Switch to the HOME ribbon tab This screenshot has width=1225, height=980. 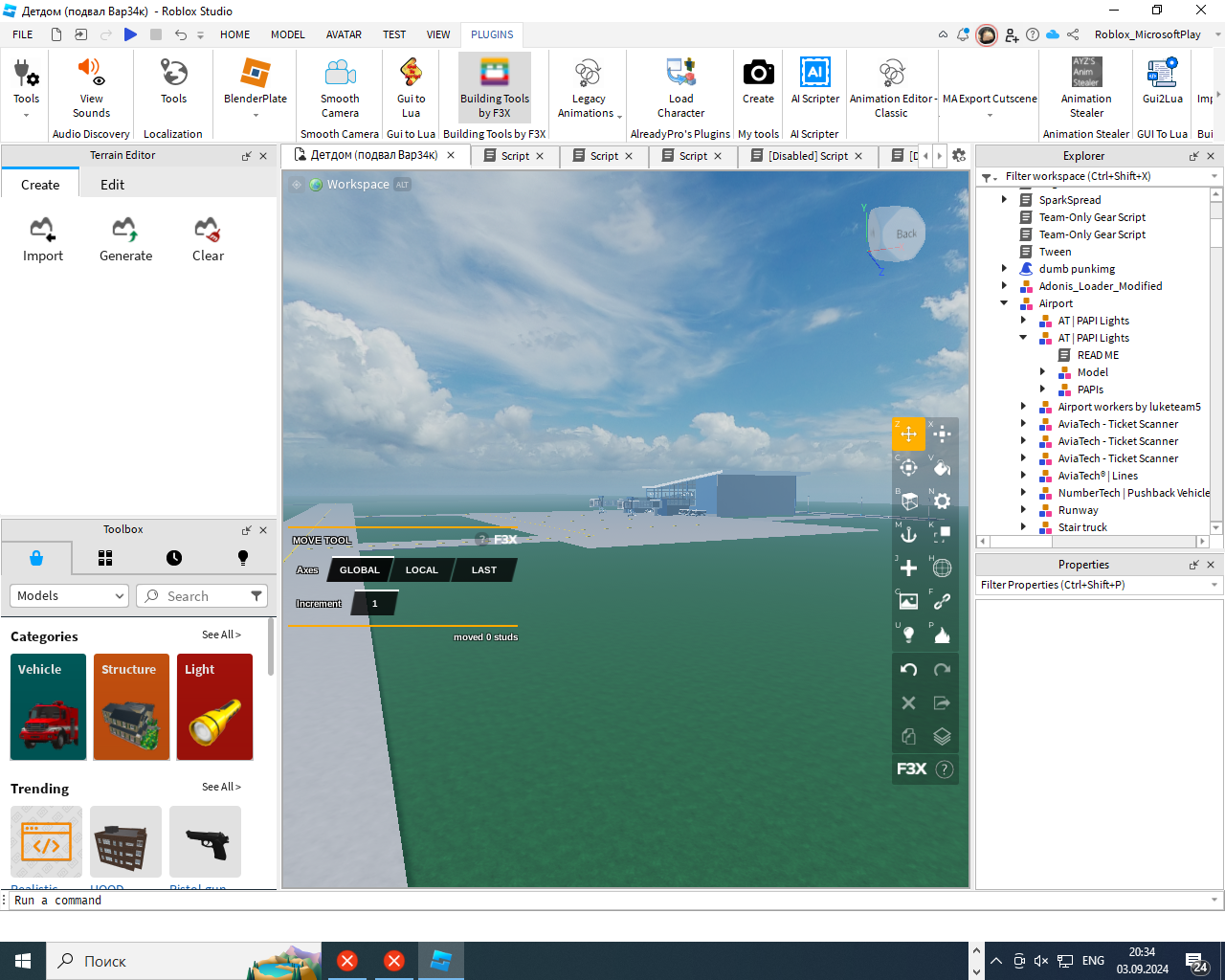[234, 34]
